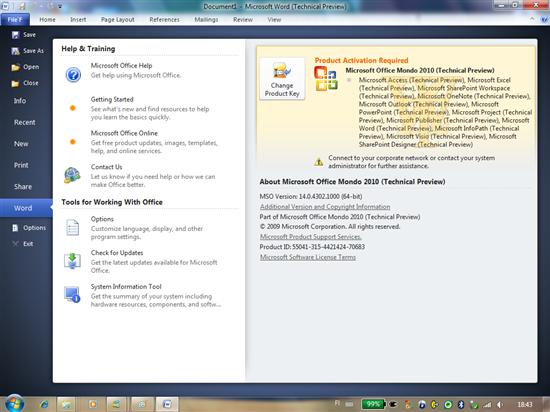The image size is (550, 412).
Task: Launch Internet Explorer from the taskbar
Action: click(x=44, y=404)
